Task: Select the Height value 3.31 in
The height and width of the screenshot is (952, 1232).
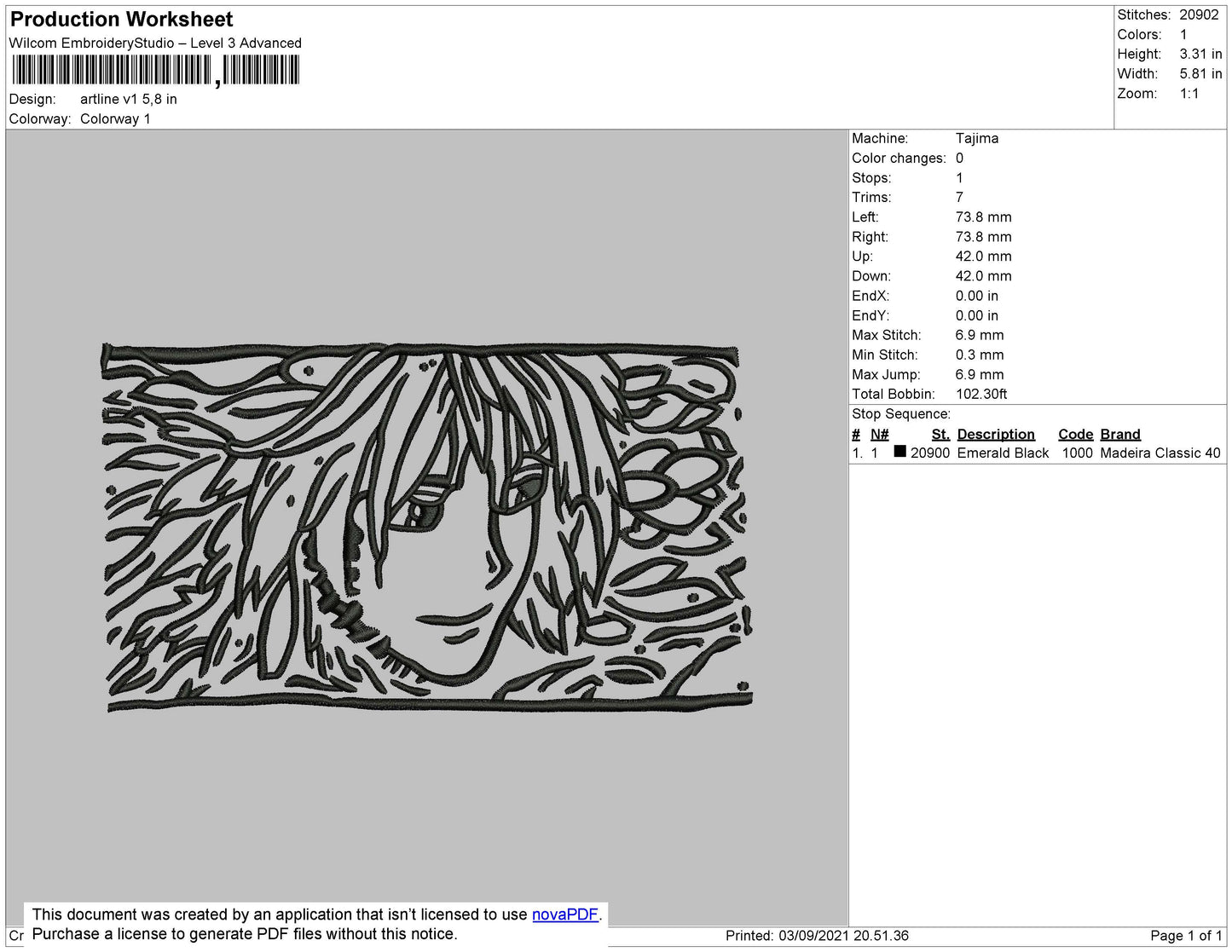Action: (x=1200, y=55)
